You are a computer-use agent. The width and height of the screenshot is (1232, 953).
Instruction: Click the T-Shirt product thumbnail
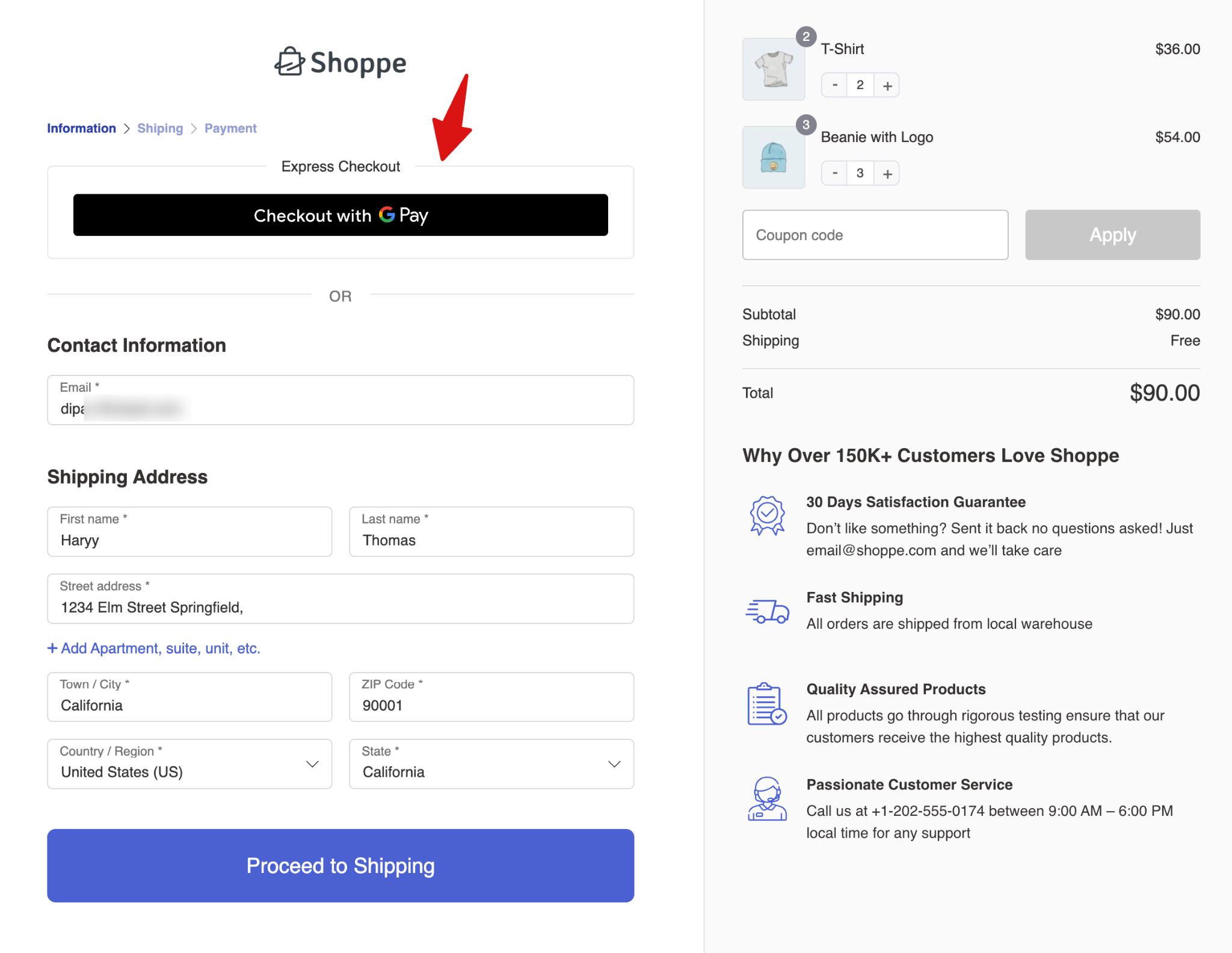[x=774, y=69]
